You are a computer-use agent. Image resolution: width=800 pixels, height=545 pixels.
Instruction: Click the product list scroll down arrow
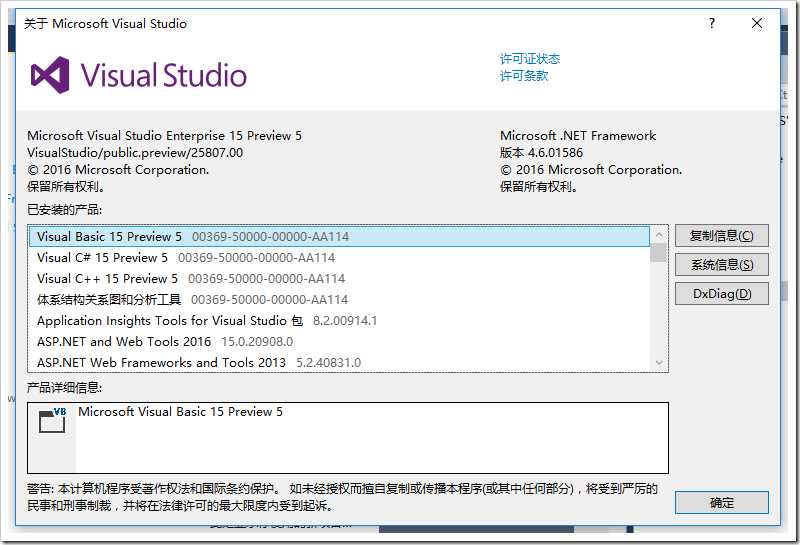(659, 363)
